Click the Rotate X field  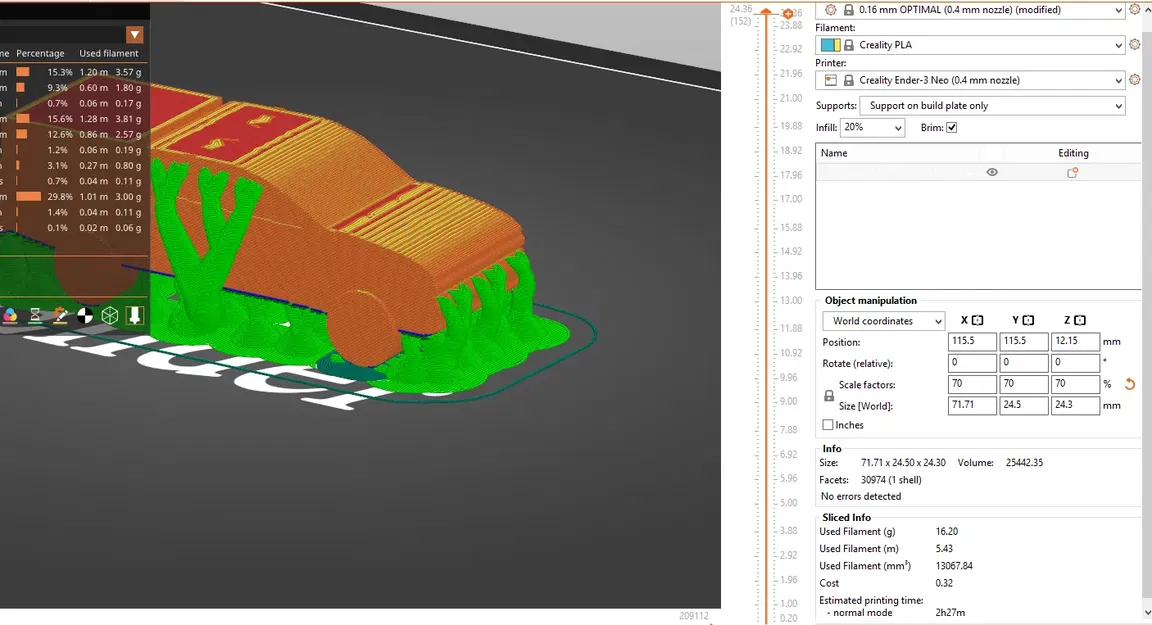click(x=972, y=363)
